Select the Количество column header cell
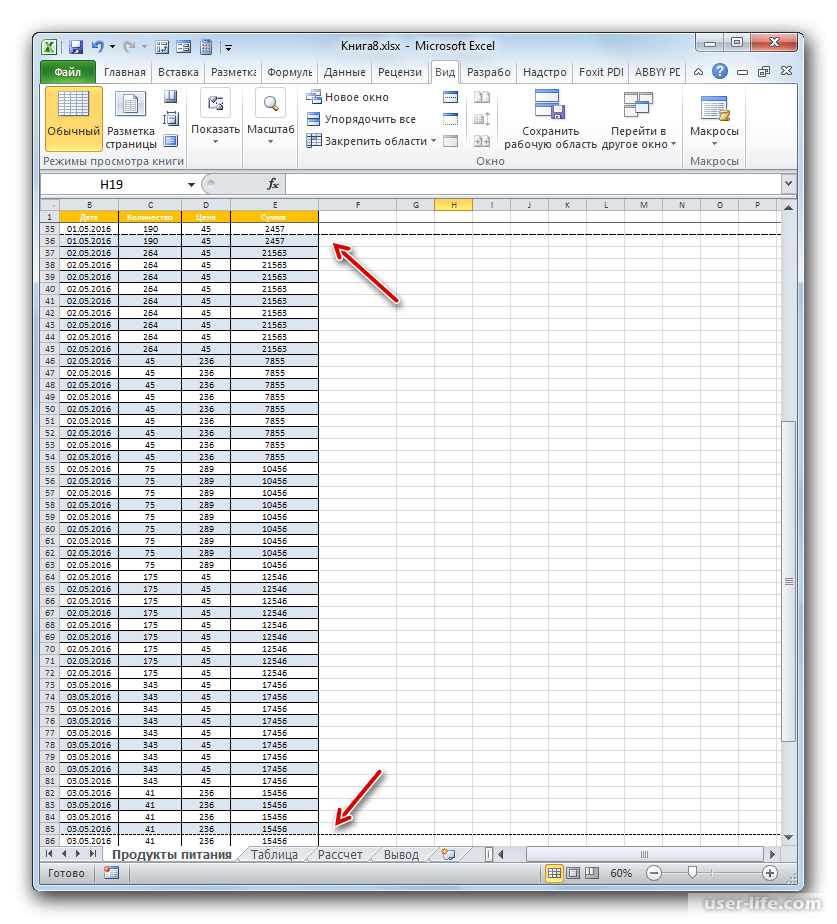This screenshot has width=837, height=924. pos(150,217)
